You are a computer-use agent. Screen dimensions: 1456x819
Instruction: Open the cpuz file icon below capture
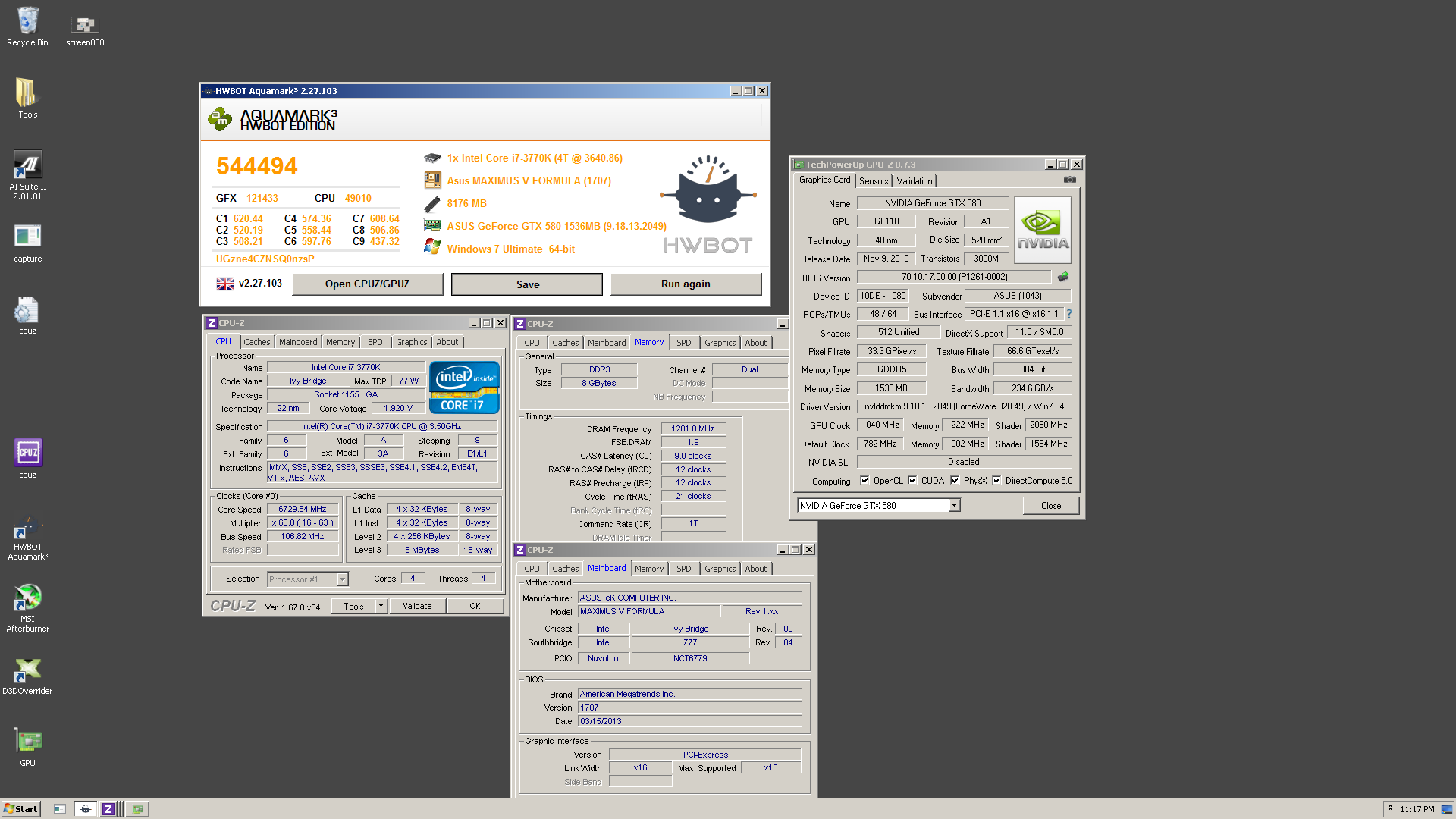[x=27, y=315]
